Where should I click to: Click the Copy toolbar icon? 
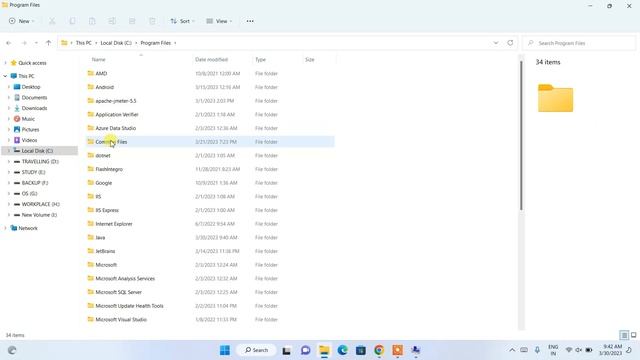pos(72,21)
